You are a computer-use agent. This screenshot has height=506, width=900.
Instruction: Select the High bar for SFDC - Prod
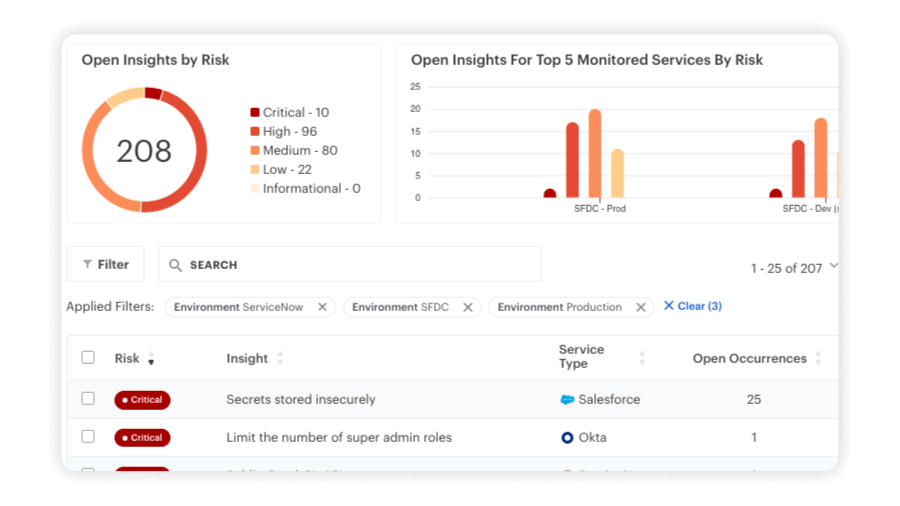pos(572,160)
